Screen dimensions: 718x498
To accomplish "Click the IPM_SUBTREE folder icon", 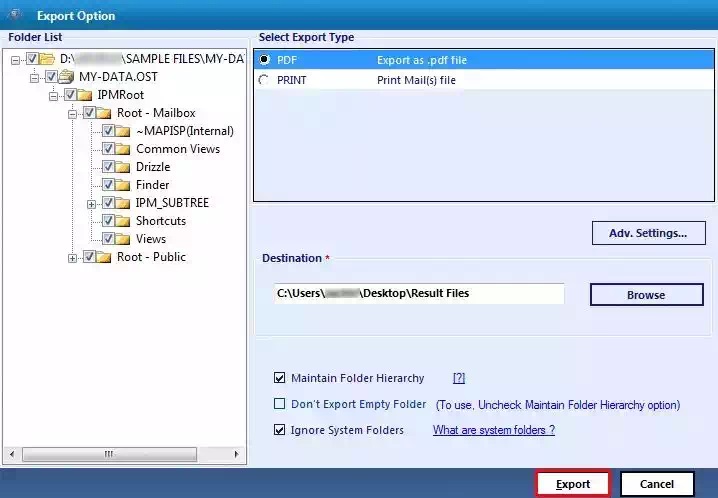I will coord(123,203).
